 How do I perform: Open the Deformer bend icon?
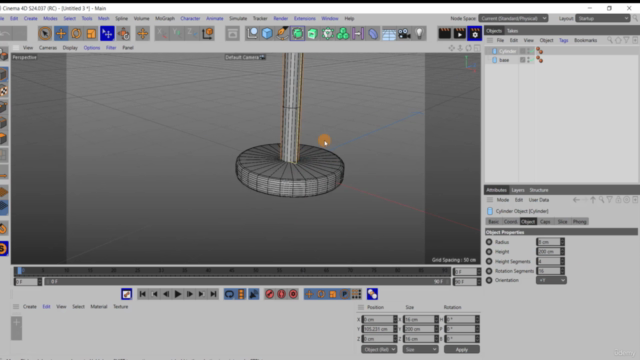(373, 33)
